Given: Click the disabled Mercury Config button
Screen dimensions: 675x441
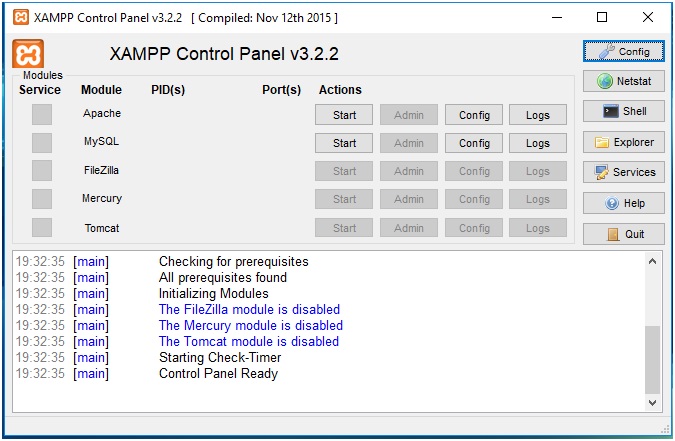Looking at the screenshot, I should tap(474, 199).
